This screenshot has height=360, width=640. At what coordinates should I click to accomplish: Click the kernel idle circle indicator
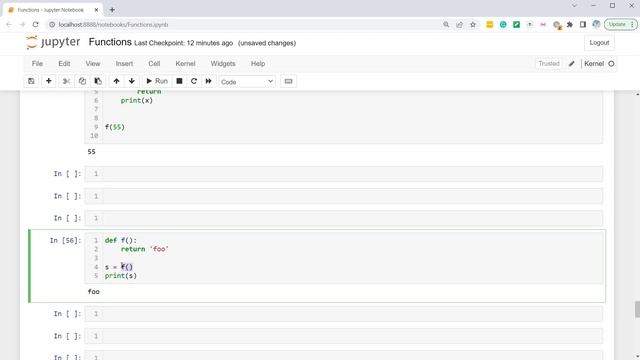coord(611,64)
